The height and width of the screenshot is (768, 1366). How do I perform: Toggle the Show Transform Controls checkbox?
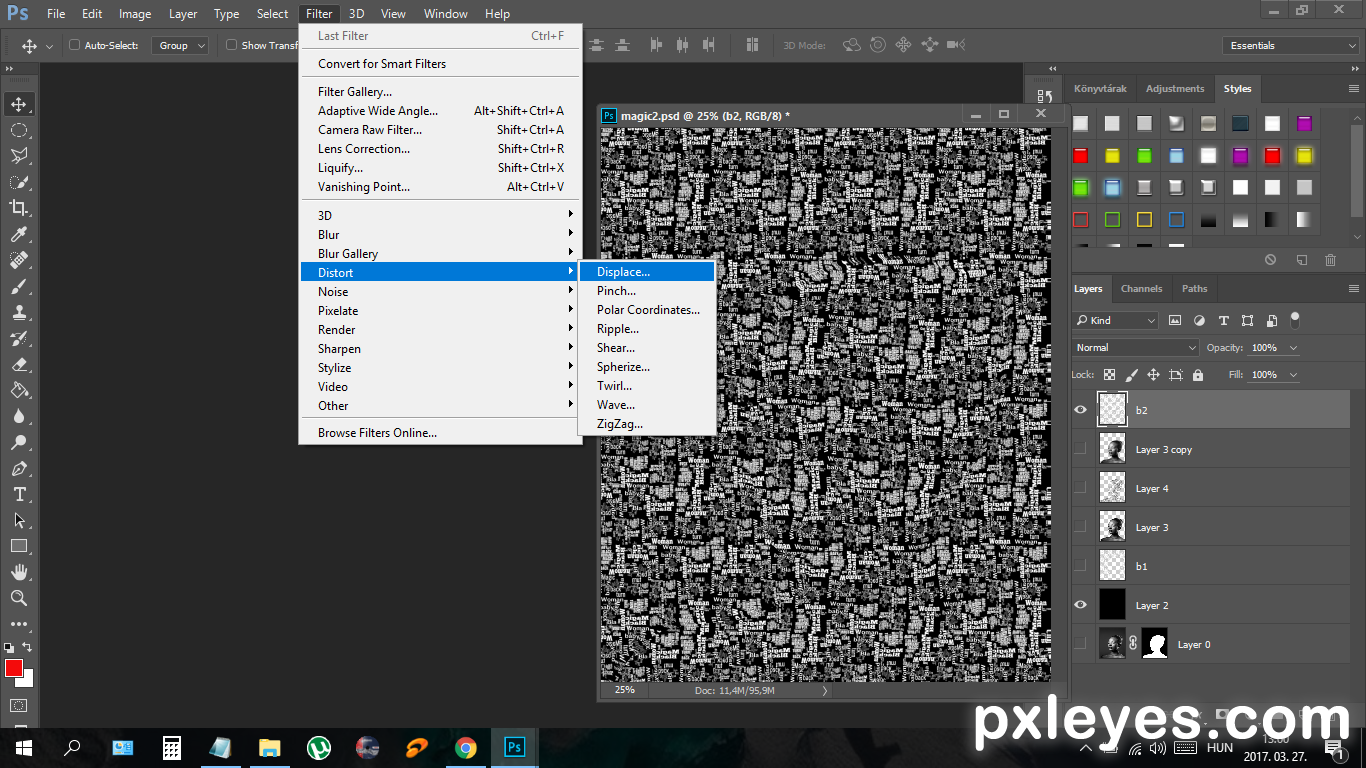click(x=231, y=45)
